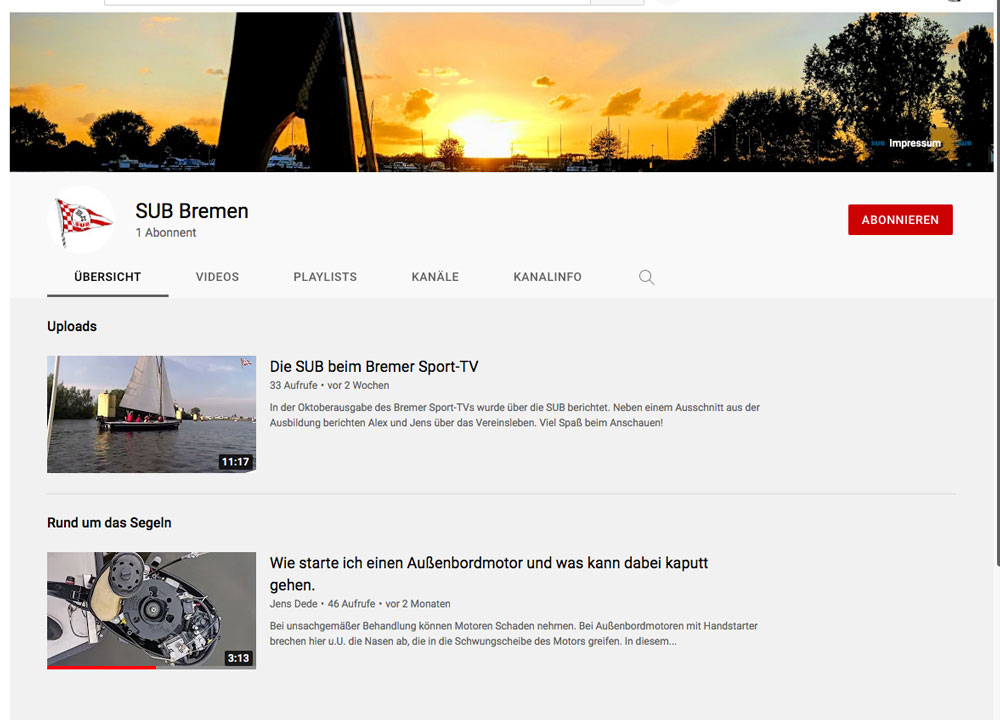Viewport: 1000px width, 720px height.
Task: Click the channel search magnifier icon
Action: (x=646, y=277)
